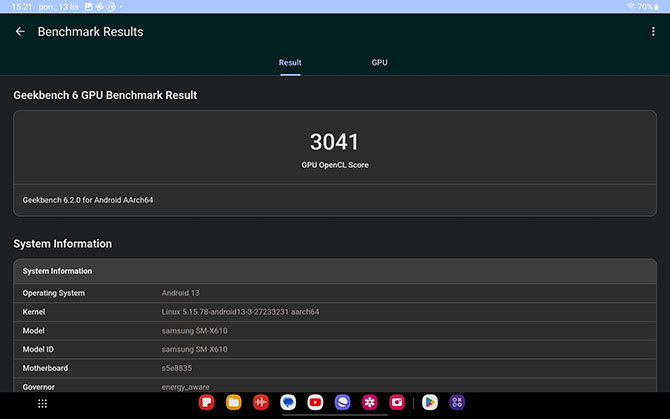Launch YouTube from the taskbar
670x419 pixels.
click(x=315, y=402)
